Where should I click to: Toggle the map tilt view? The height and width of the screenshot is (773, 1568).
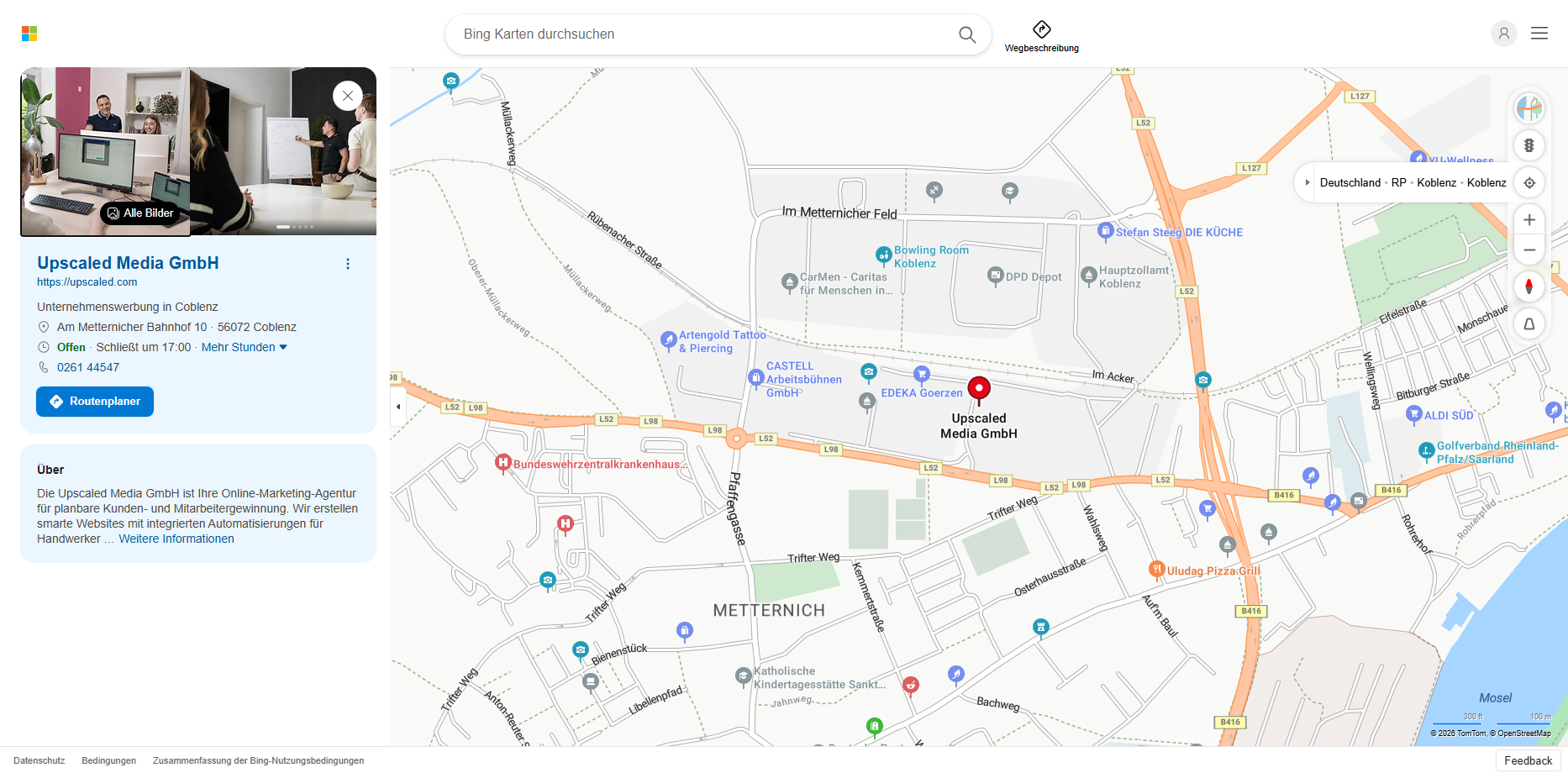[1529, 323]
